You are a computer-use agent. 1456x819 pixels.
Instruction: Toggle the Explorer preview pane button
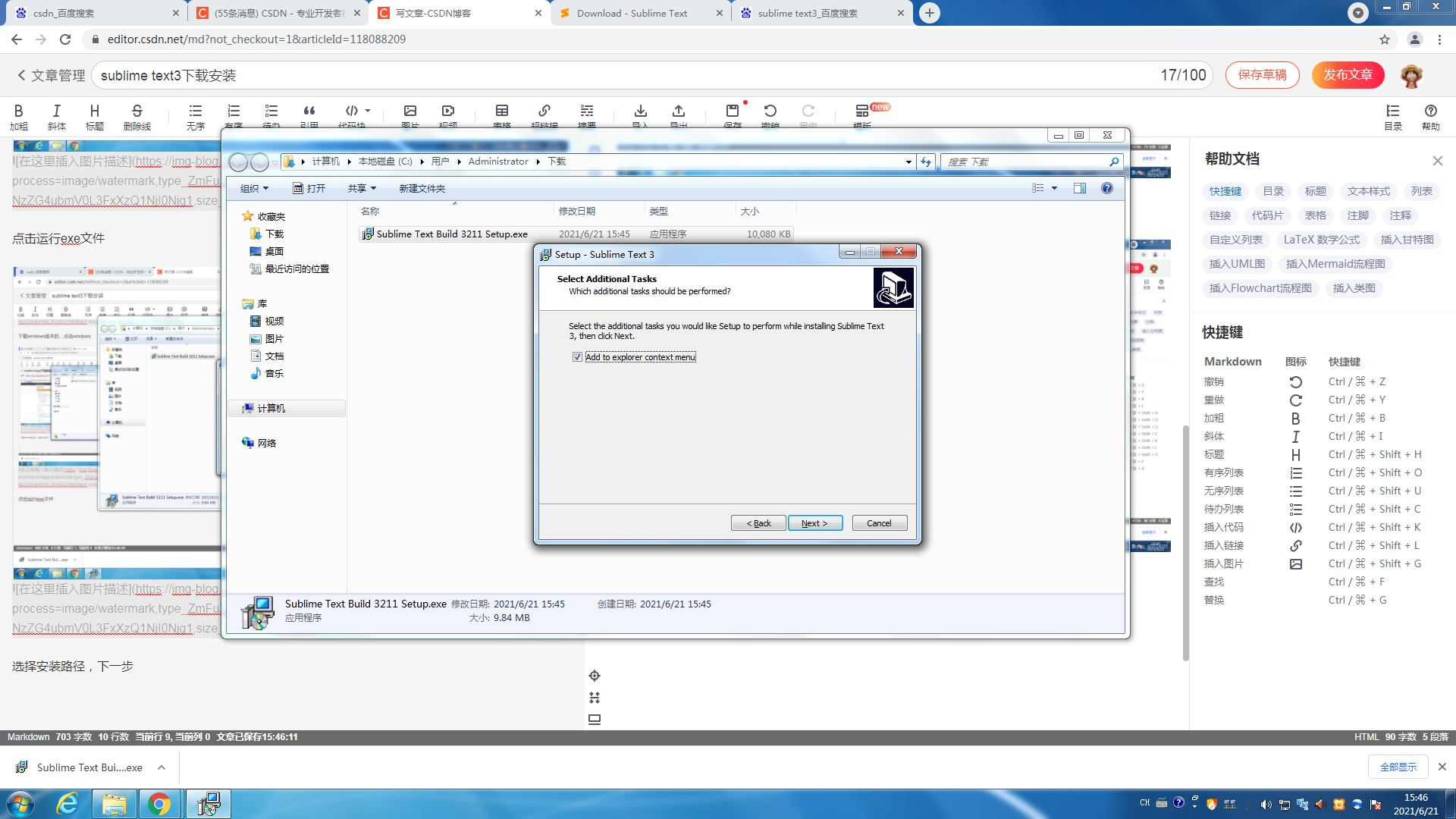point(1079,188)
